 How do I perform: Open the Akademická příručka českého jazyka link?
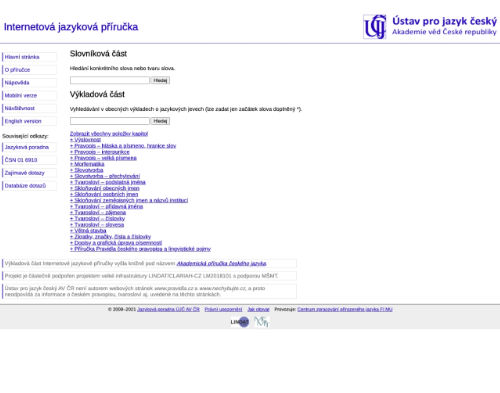pyautogui.click(x=221, y=263)
